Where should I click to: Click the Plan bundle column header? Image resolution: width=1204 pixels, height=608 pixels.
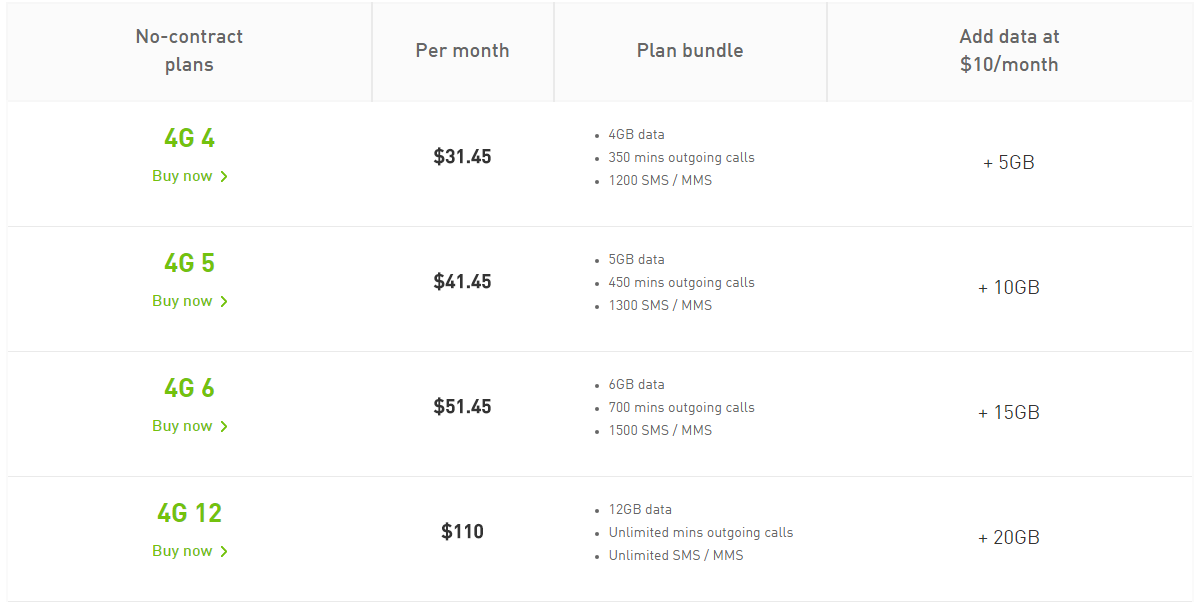[690, 51]
